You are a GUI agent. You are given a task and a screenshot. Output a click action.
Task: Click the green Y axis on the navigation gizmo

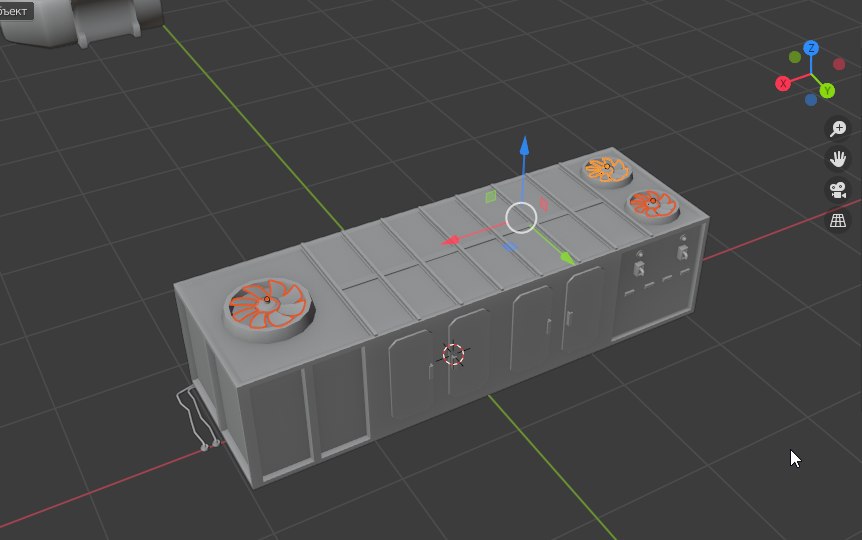click(827, 91)
